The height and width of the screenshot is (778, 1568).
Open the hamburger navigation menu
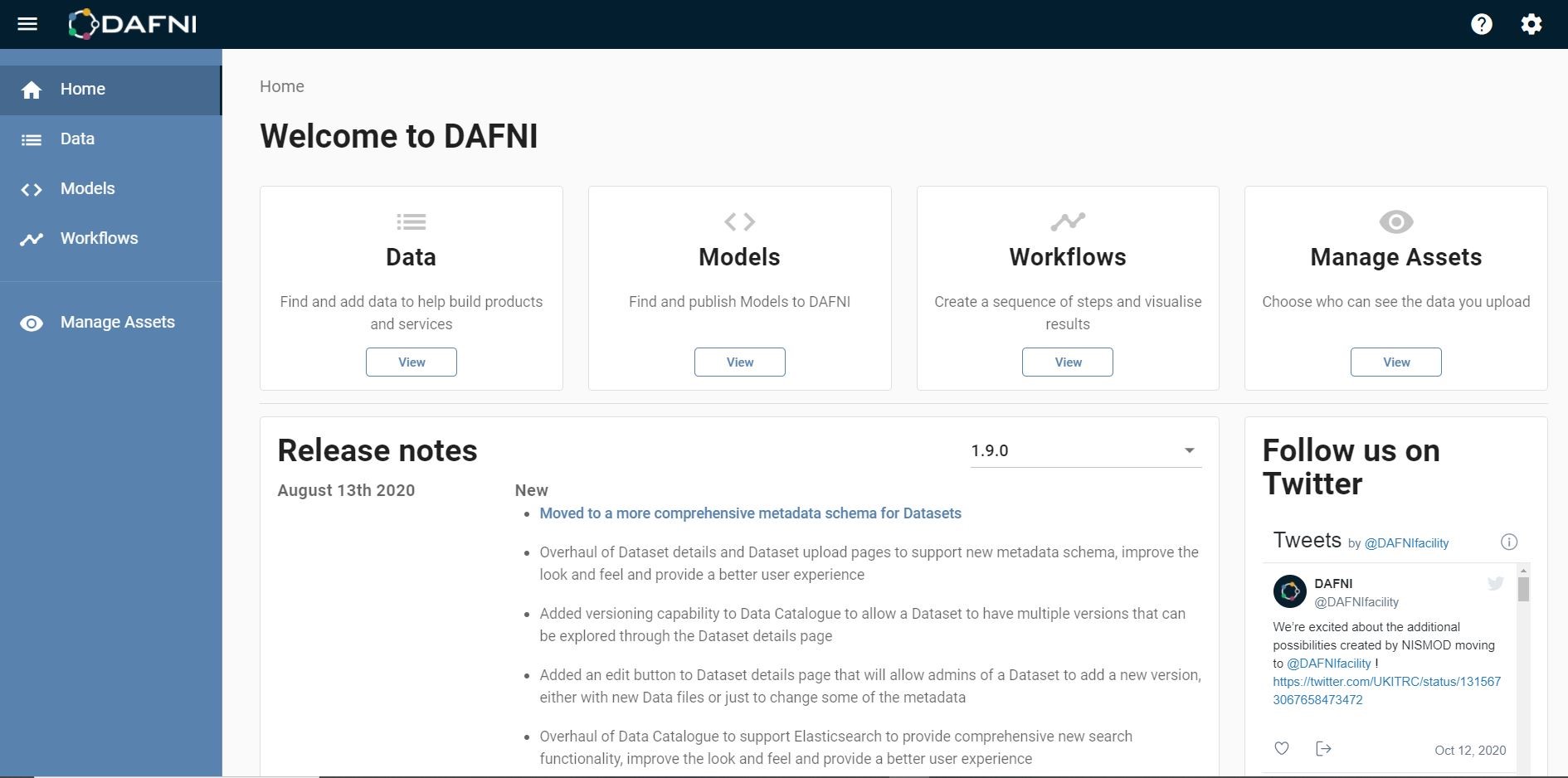pyautogui.click(x=27, y=24)
